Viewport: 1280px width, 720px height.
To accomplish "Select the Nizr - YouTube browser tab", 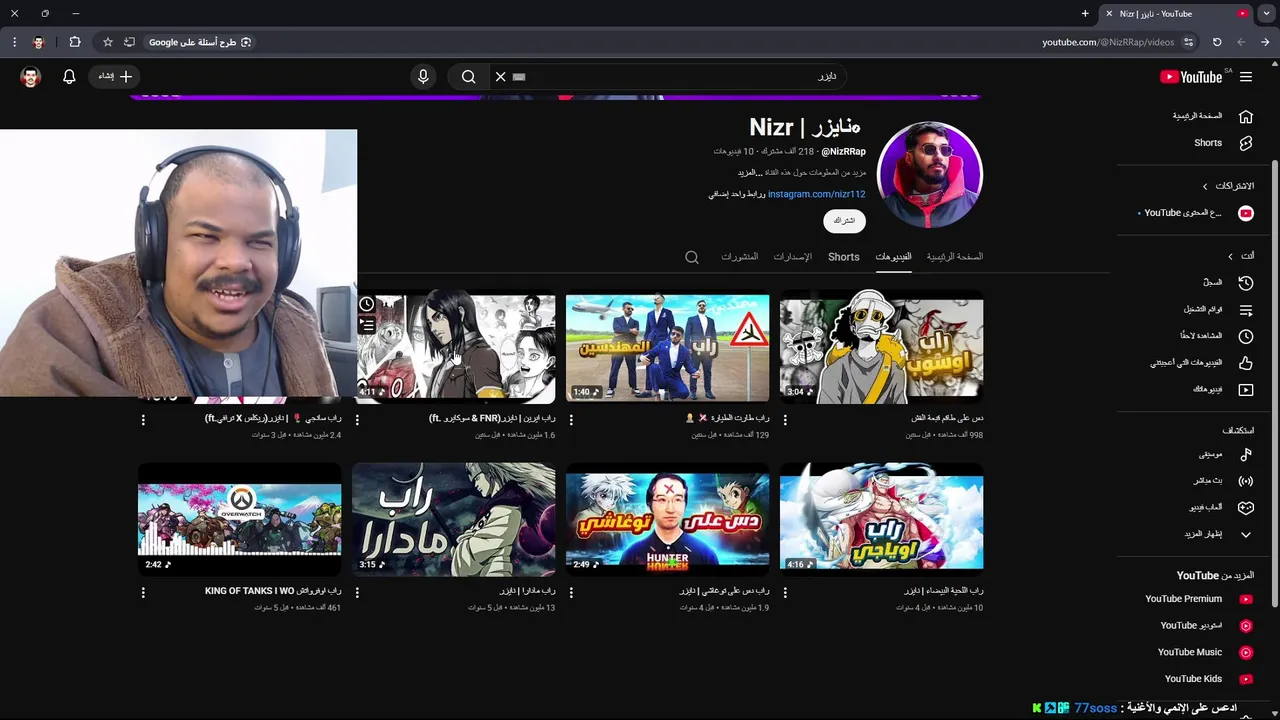I will pyautogui.click(x=1175, y=13).
